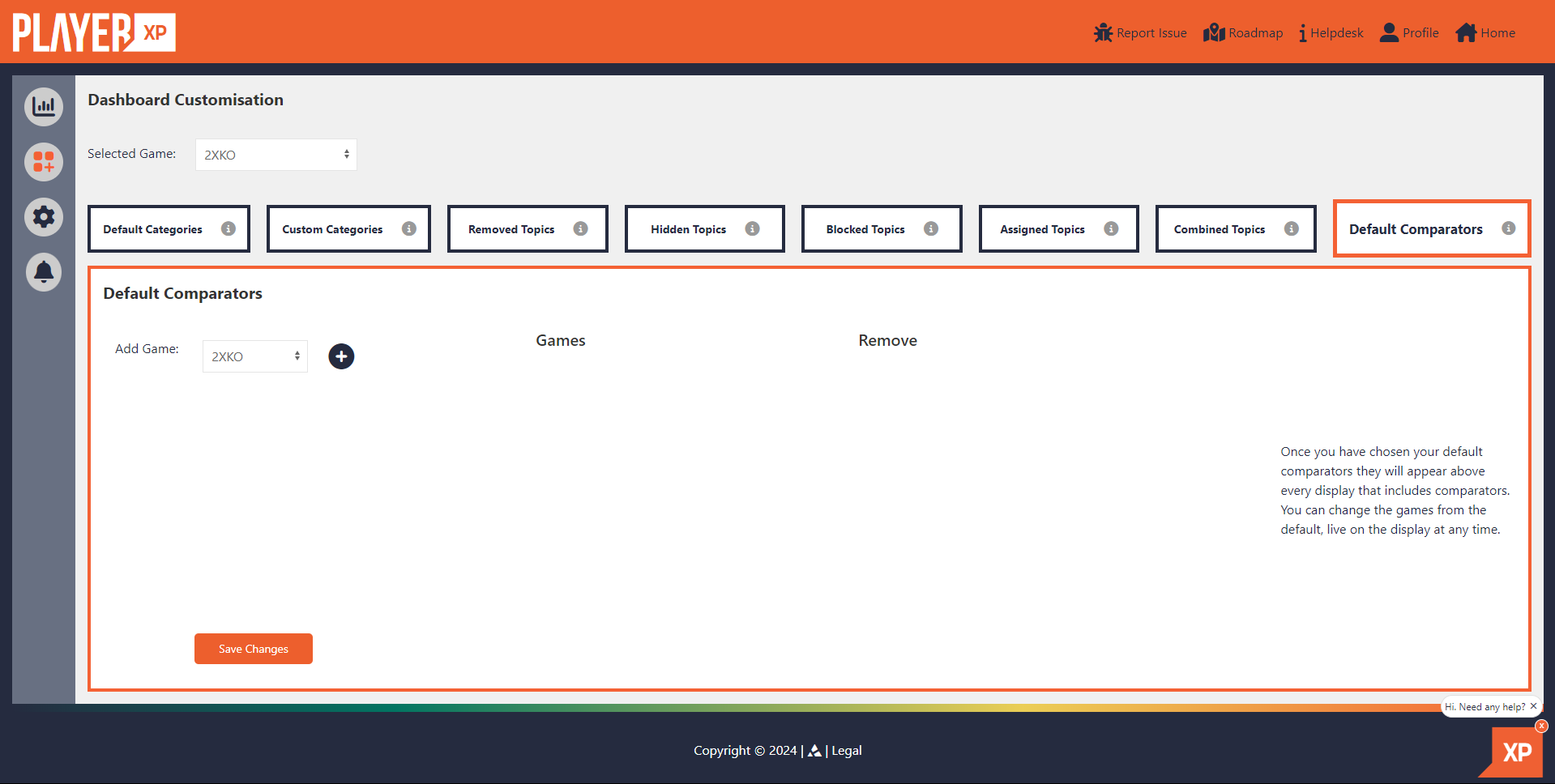
Task: Open the chart dashboard sidebar icon
Action: coord(44,106)
